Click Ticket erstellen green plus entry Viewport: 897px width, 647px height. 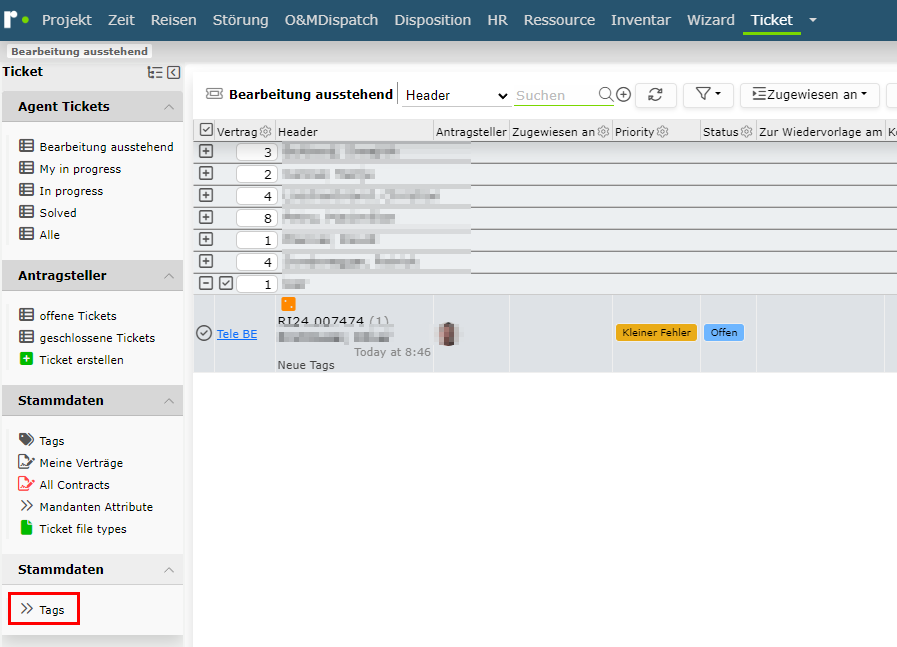click(72, 359)
